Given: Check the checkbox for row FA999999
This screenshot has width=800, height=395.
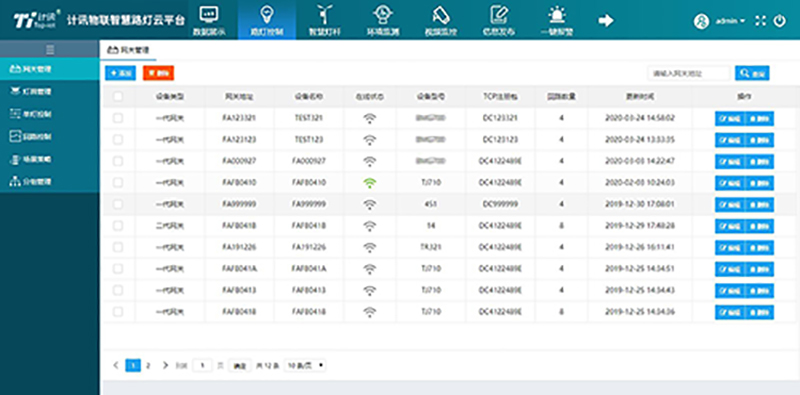Looking at the screenshot, I should coord(118,204).
